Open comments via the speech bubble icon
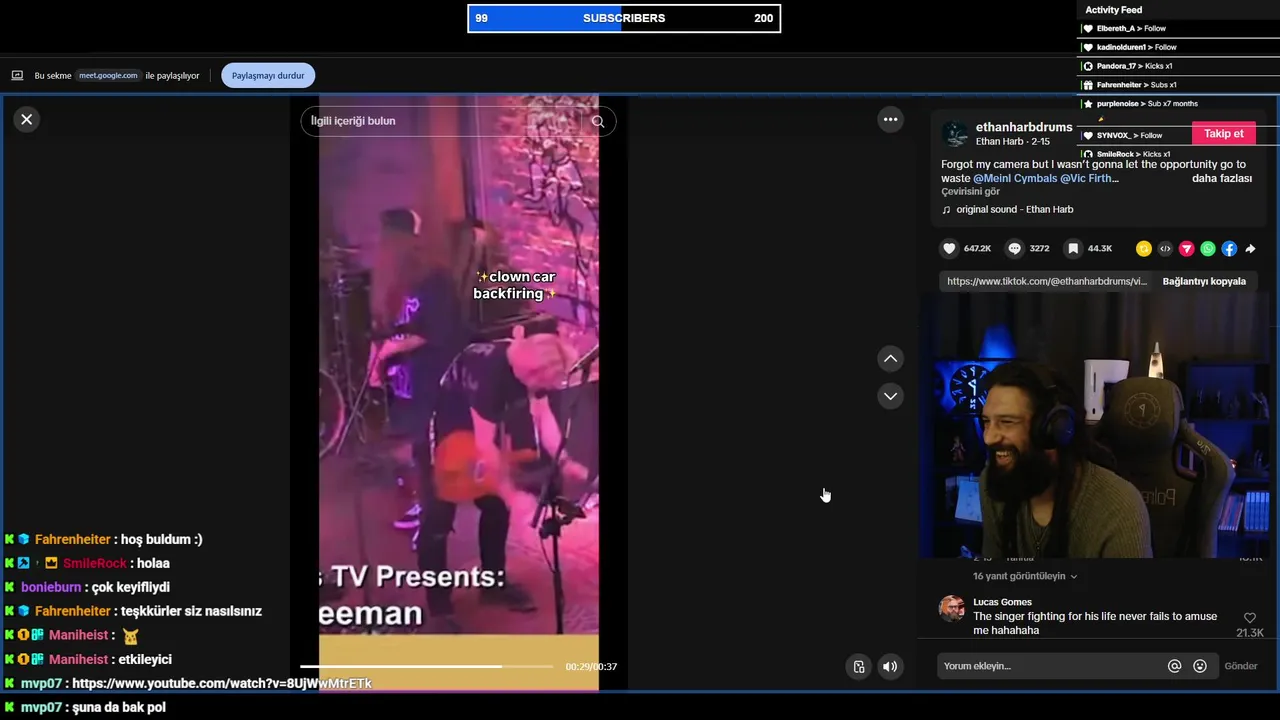The image size is (1280, 720). point(1015,248)
